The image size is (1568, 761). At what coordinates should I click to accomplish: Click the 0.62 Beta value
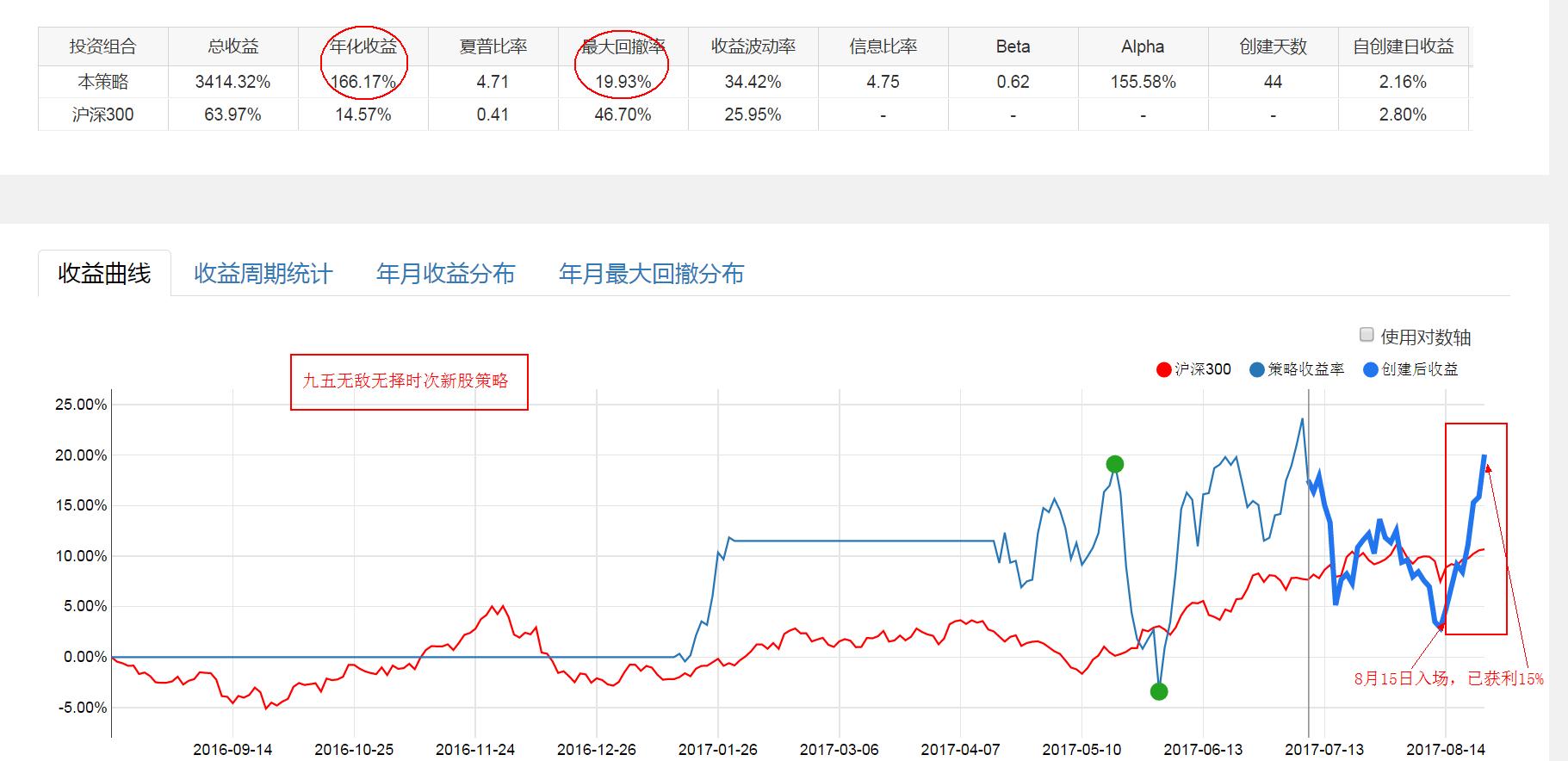(1013, 82)
